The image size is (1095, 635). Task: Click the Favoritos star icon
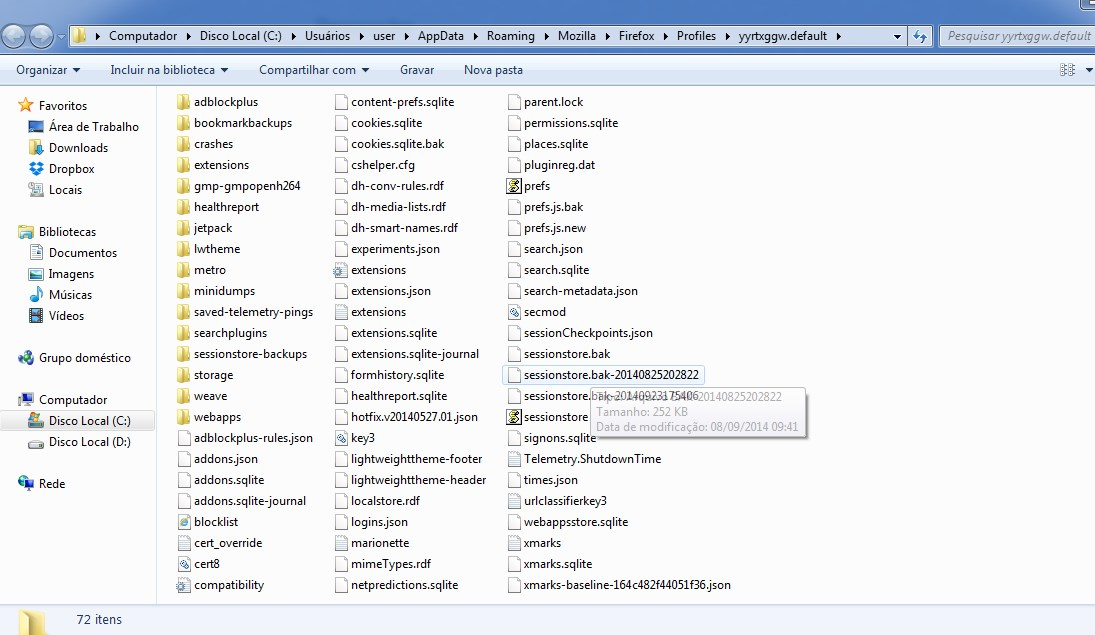click(x=26, y=105)
